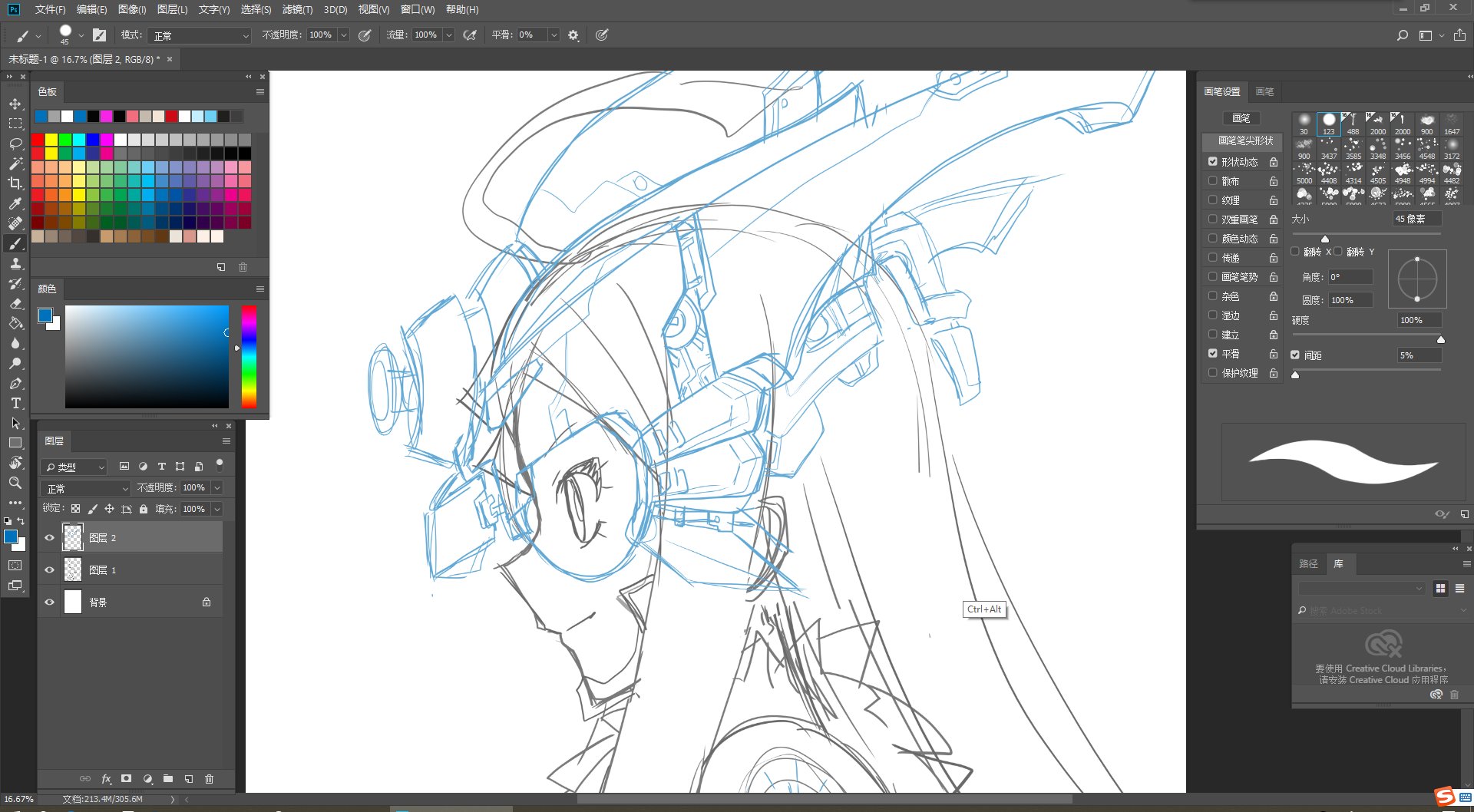Click the brush angle input field

coord(1350,277)
